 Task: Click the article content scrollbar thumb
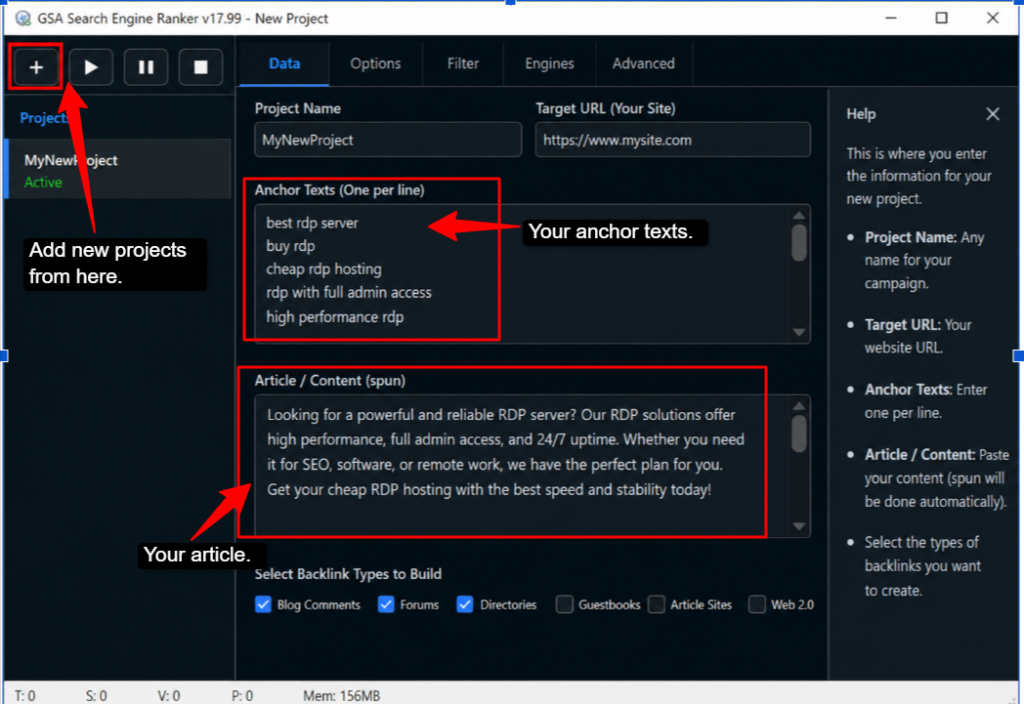point(799,434)
